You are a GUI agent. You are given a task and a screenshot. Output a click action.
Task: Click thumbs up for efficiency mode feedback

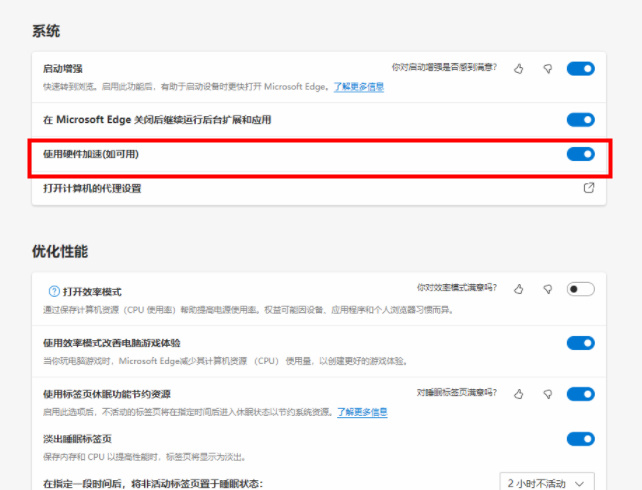point(518,289)
